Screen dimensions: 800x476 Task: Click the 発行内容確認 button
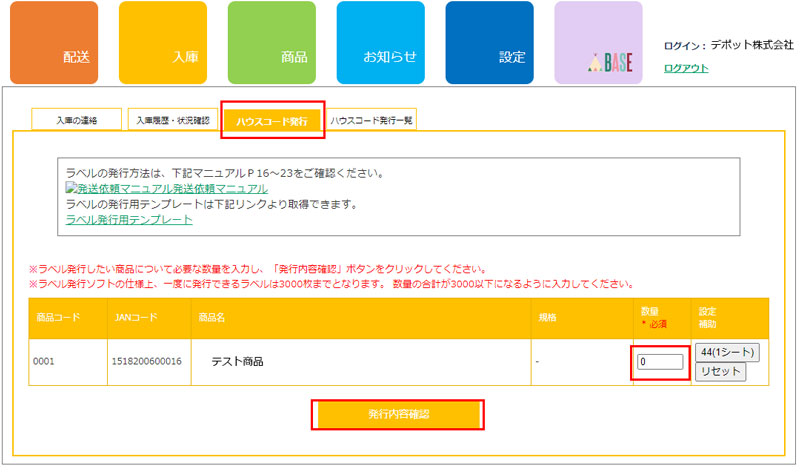click(x=398, y=414)
